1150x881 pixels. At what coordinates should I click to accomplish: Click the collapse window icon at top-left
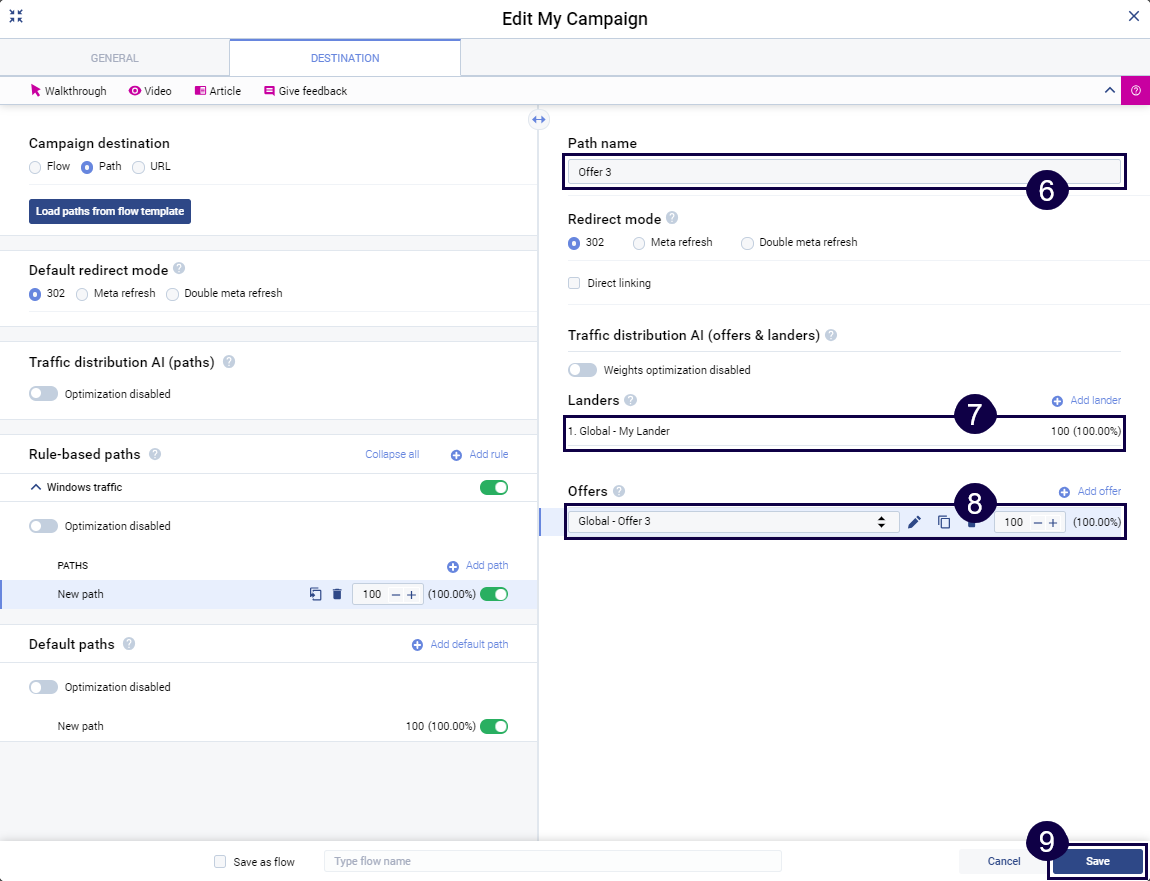(x=16, y=17)
